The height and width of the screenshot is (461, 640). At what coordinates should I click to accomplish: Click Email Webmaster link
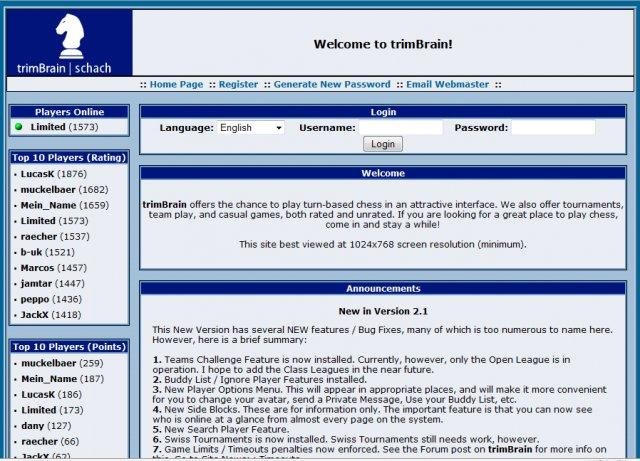pos(447,84)
